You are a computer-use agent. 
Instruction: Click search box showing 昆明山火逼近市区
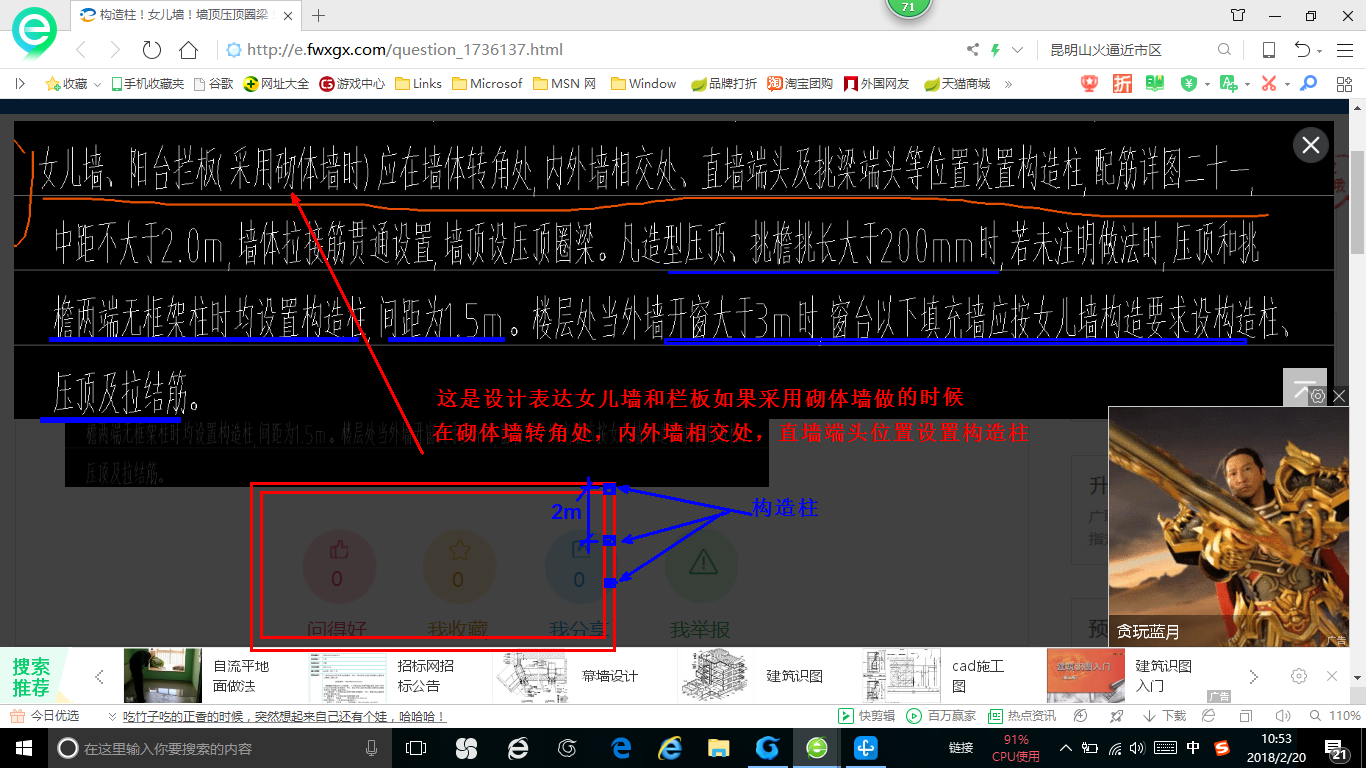[1125, 50]
